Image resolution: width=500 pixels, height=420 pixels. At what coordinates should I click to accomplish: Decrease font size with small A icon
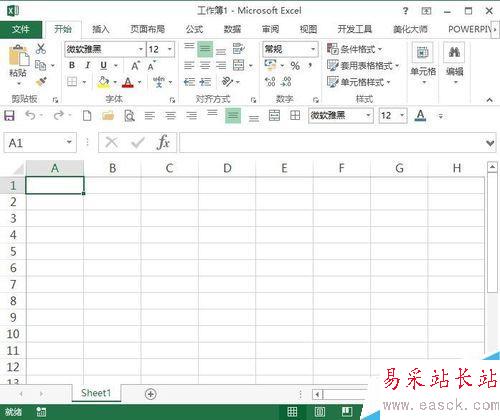coord(151,66)
